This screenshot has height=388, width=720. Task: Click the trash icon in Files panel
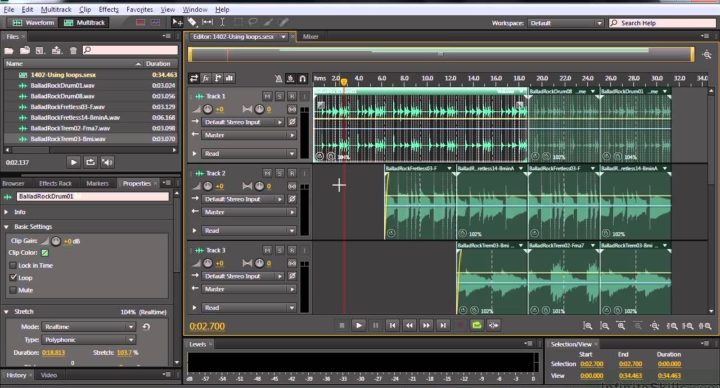pyautogui.click(x=73, y=51)
